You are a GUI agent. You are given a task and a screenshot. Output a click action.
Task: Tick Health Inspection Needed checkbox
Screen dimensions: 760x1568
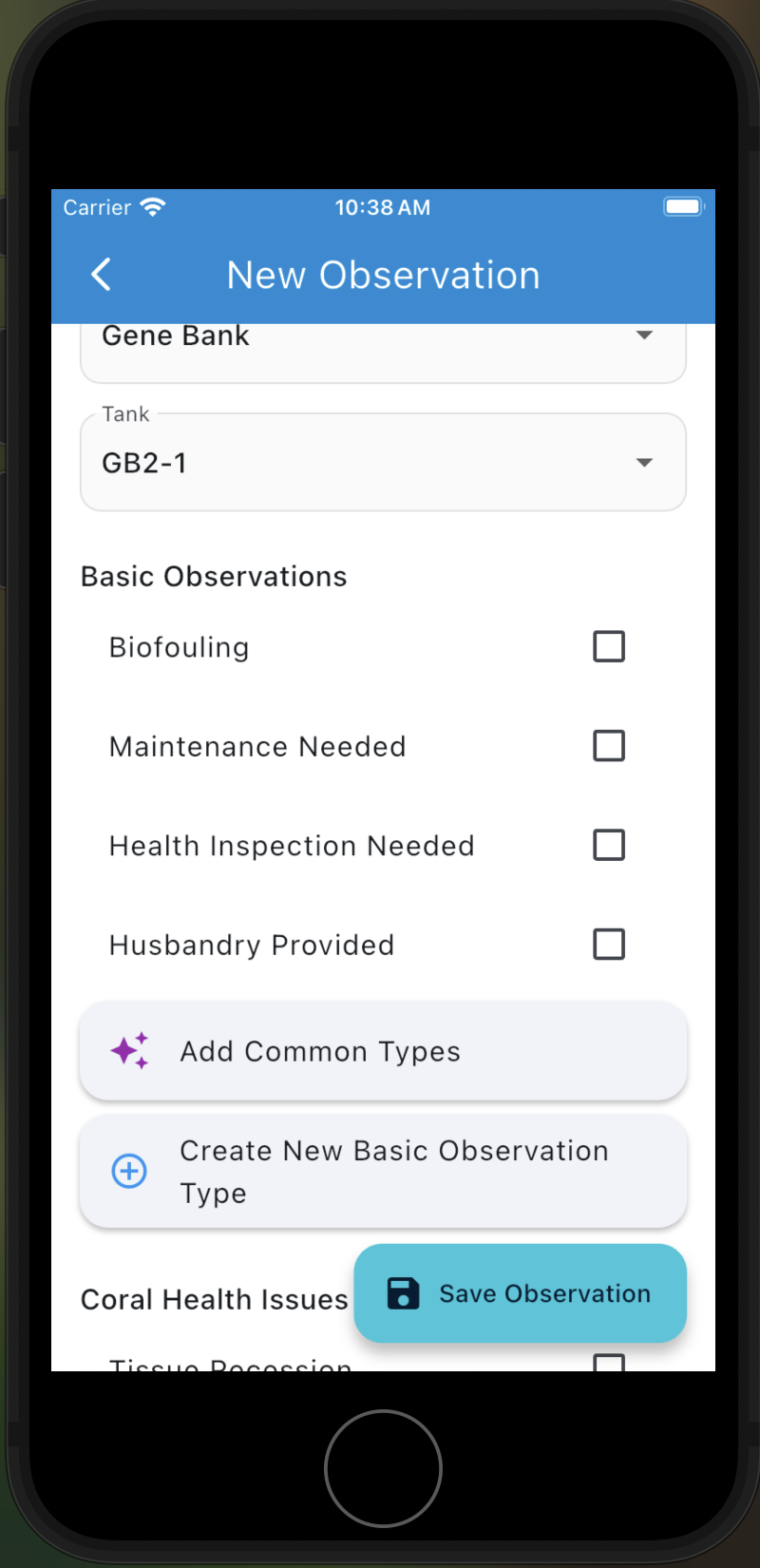click(609, 845)
